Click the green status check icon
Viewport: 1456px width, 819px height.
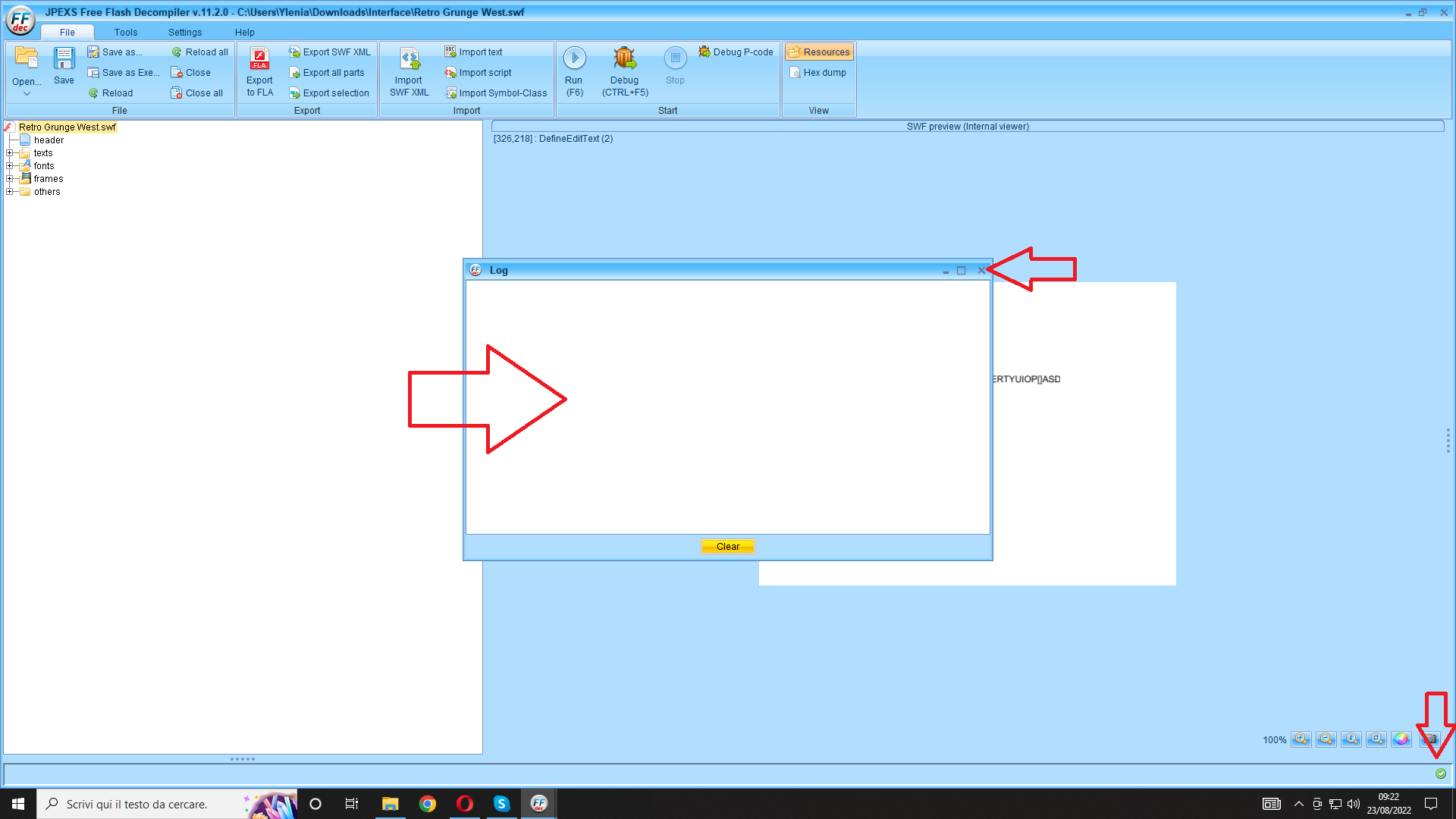click(1441, 773)
